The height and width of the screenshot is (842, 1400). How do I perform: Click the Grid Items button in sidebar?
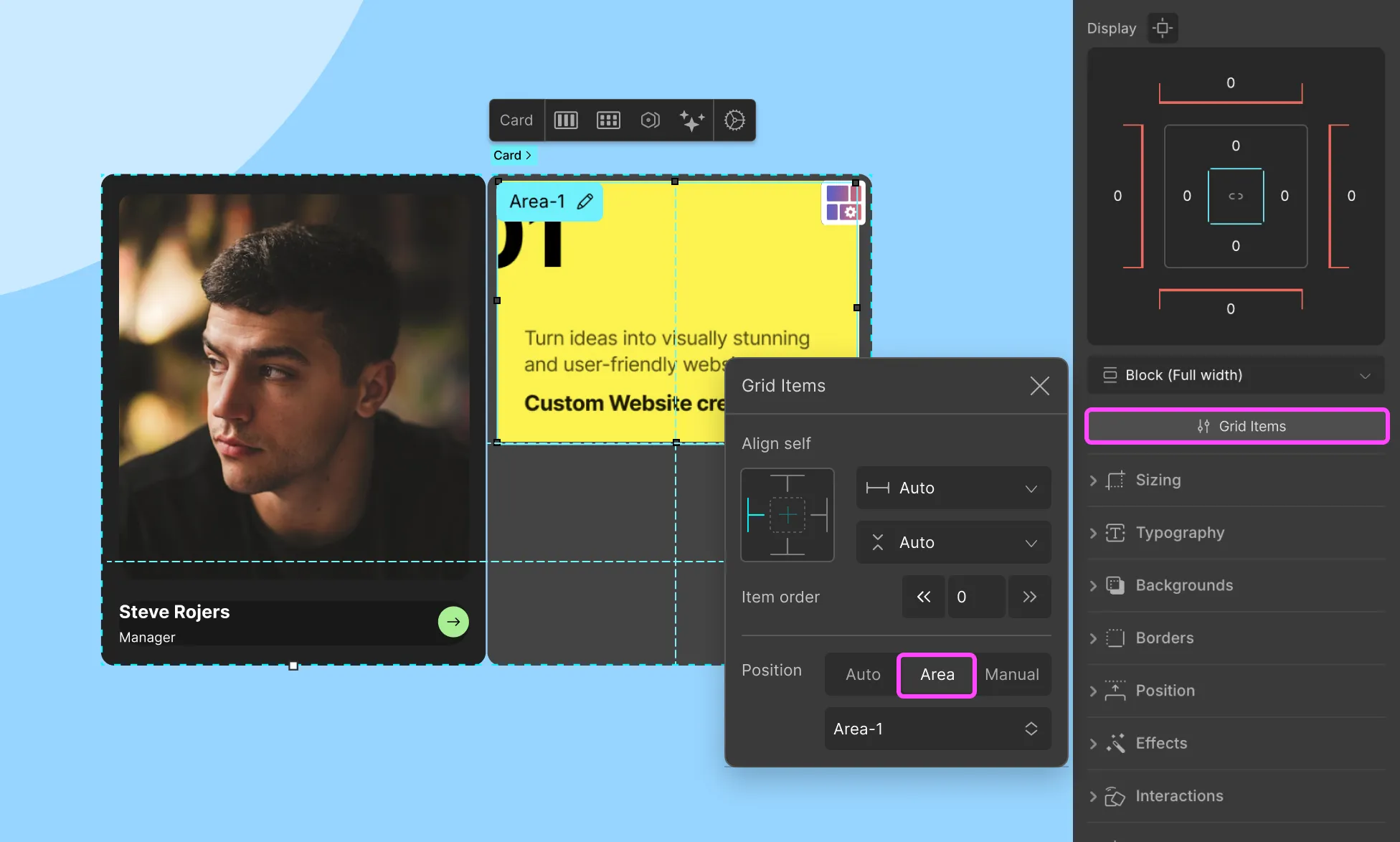coord(1237,426)
